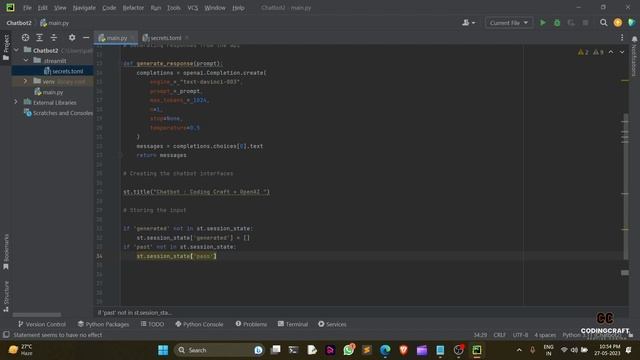Collapse all items in Project panel
The image size is (640, 360).
point(54,38)
